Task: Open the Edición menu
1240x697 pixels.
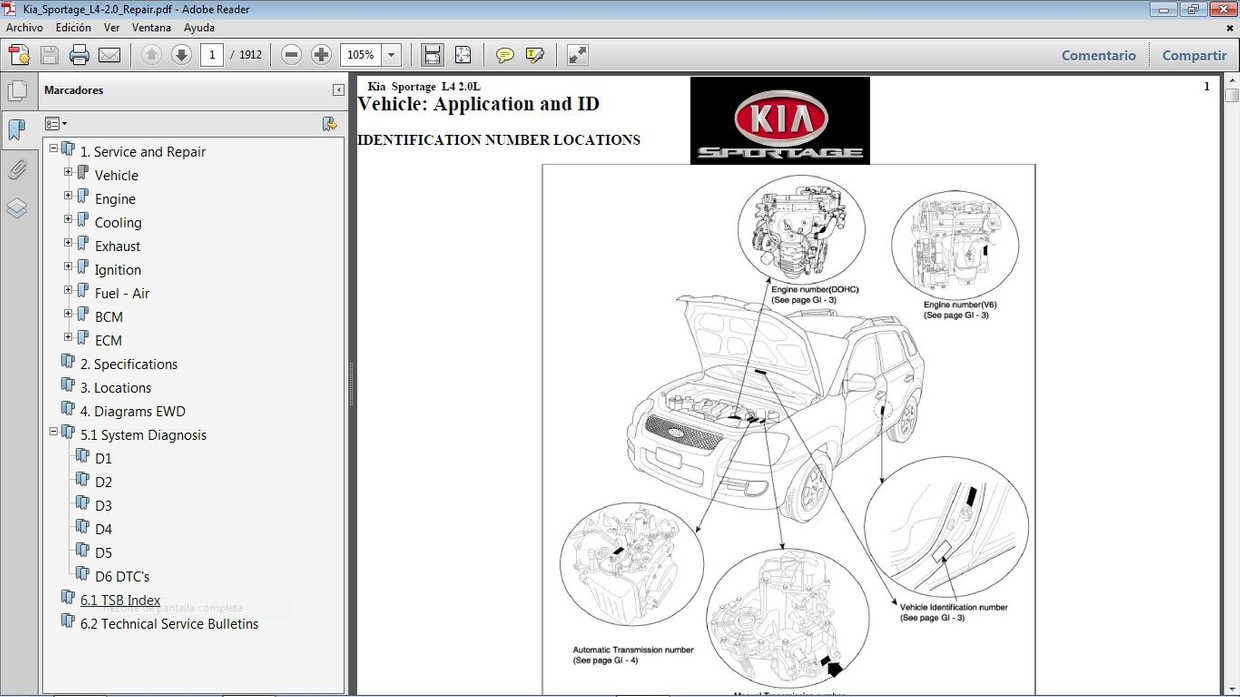Action: pyautogui.click(x=73, y=27)
